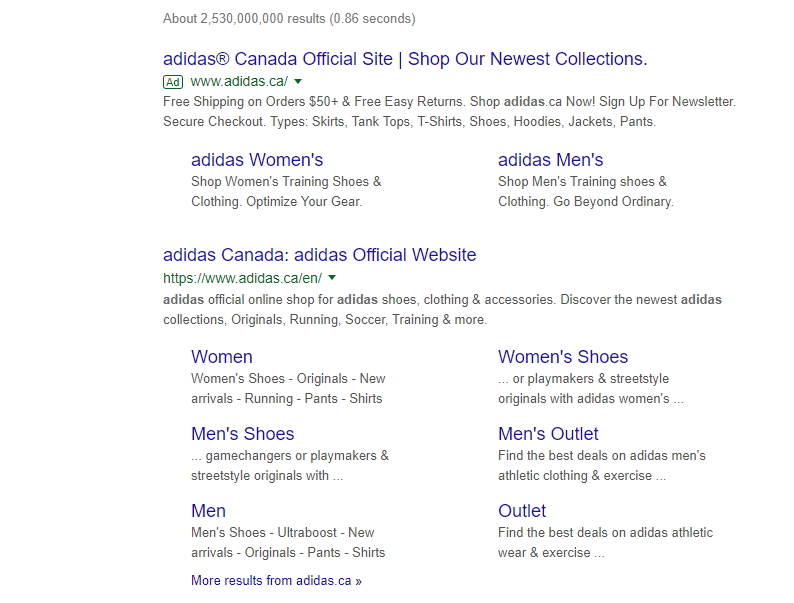
Task: Click 'collections, Originals, Running, Soccer' snippet line
Action: click(x=325, y=320)
